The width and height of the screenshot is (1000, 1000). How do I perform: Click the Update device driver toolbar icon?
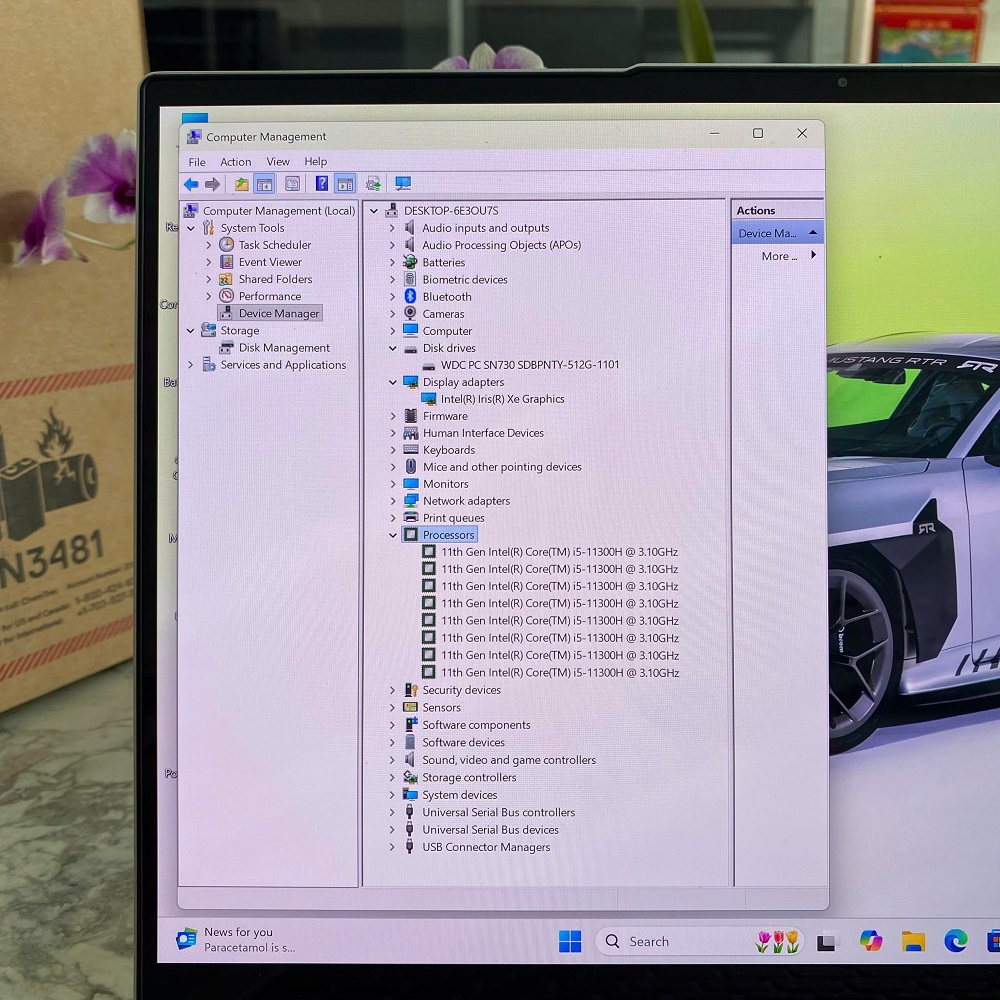click(x=373, y=184)
